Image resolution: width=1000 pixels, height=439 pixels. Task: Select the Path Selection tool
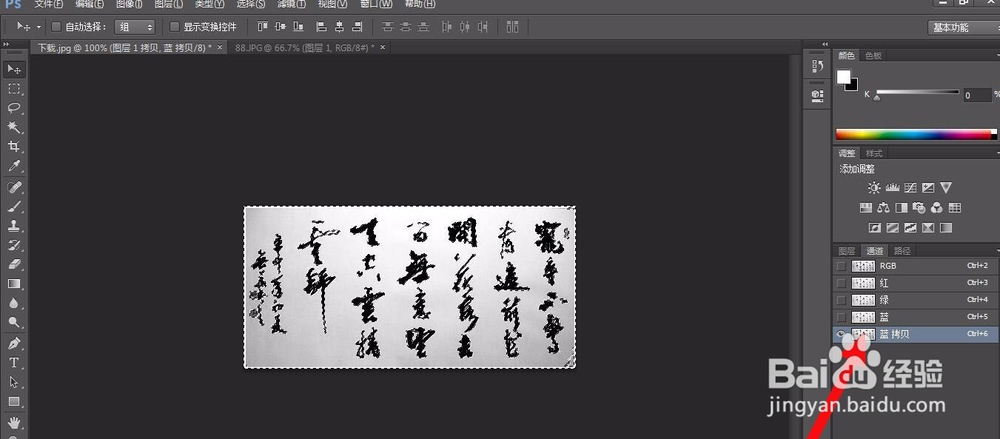click(x=14, y=382)
